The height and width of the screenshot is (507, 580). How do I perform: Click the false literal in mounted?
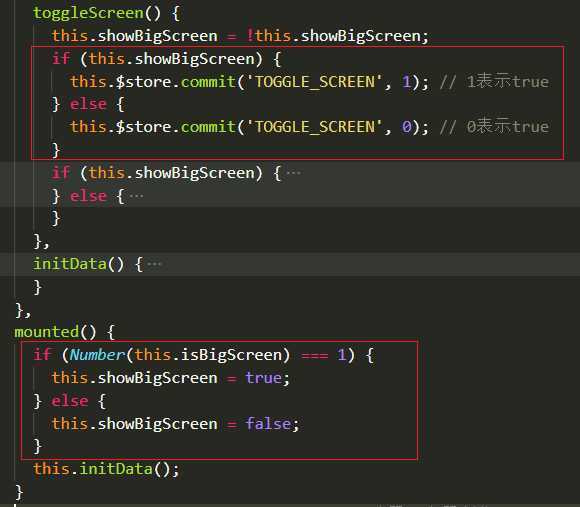[268, 423]
